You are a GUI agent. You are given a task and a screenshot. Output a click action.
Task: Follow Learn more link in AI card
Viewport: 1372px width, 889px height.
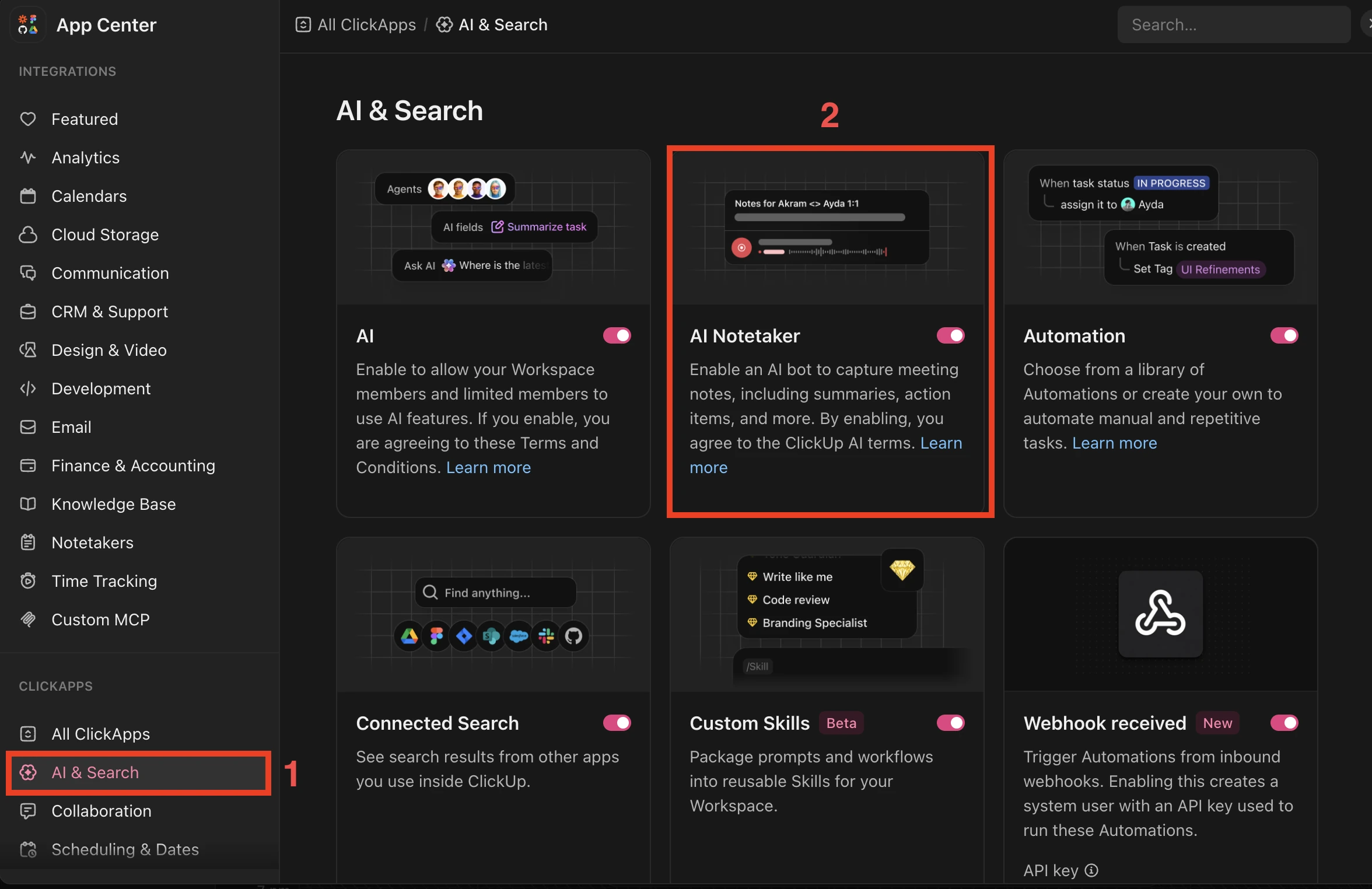pos(489,468)
